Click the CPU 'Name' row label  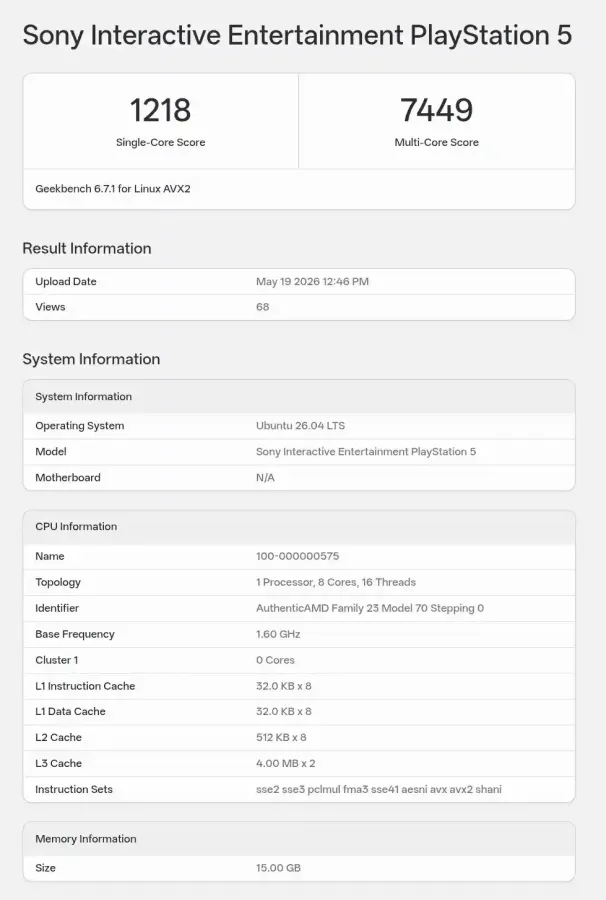click(x=49, y=556)
